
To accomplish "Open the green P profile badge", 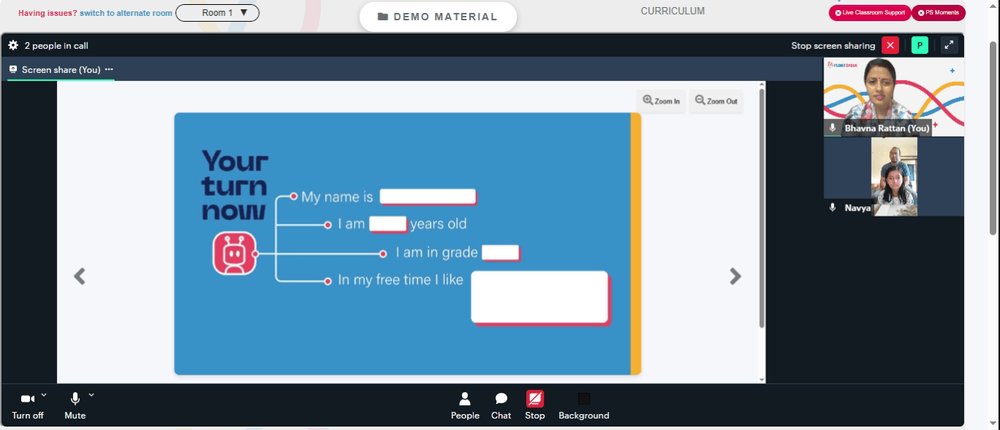I will pyautogui.click(x=920, y=45).
